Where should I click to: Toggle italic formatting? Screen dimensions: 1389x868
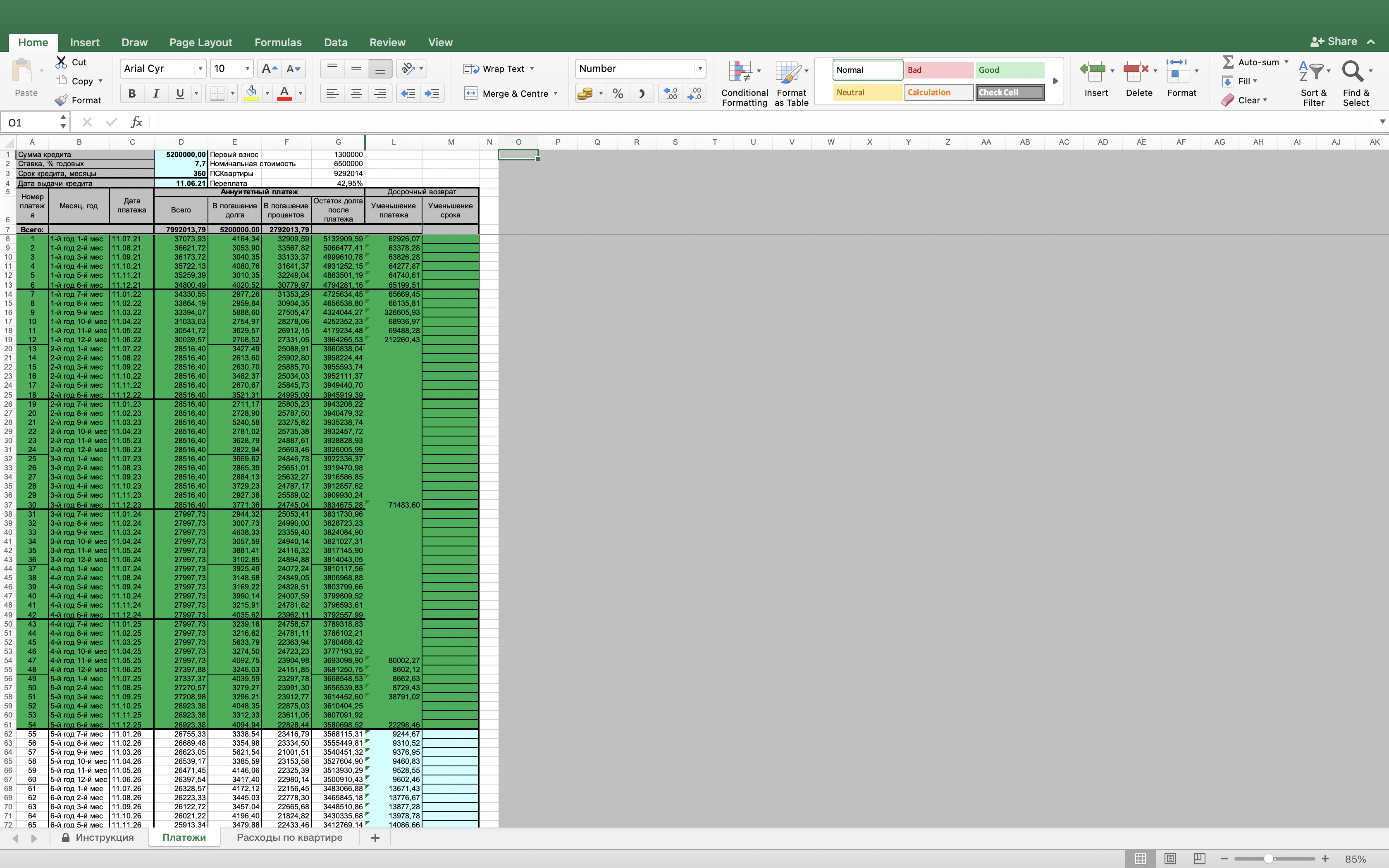pos(155,93)
